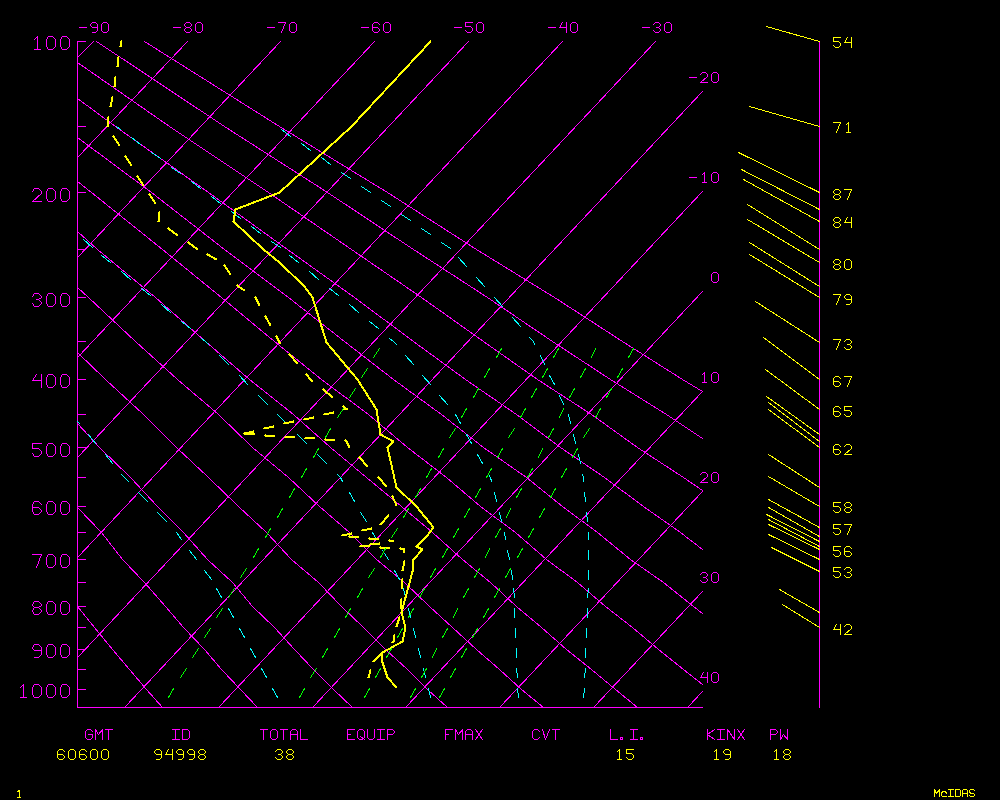This screenshot has height=800, width=1000.
Task: Click the FMAX label
Action: [x=463, y=735]
